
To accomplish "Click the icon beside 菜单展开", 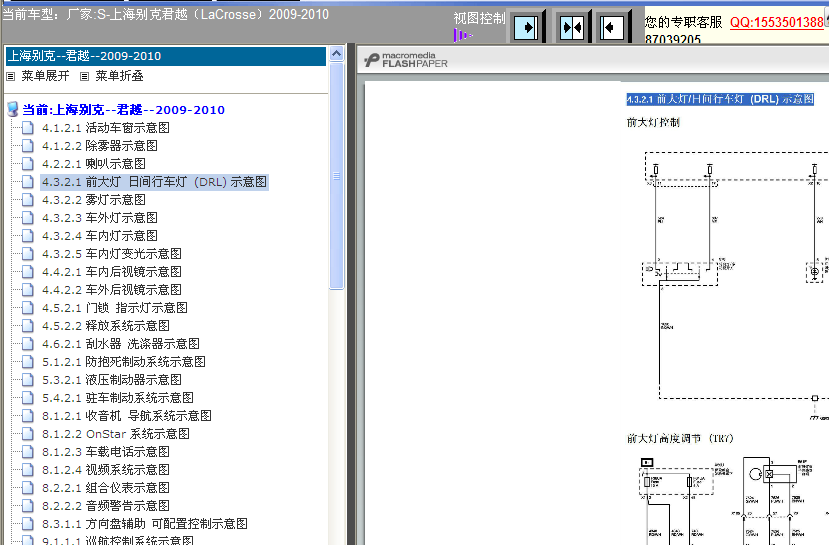I will pos(11,76).
